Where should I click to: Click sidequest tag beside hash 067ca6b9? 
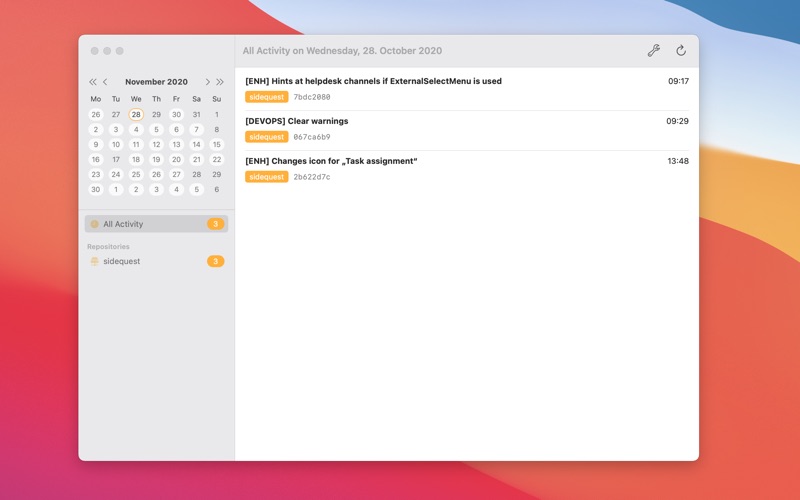point(266,137)
